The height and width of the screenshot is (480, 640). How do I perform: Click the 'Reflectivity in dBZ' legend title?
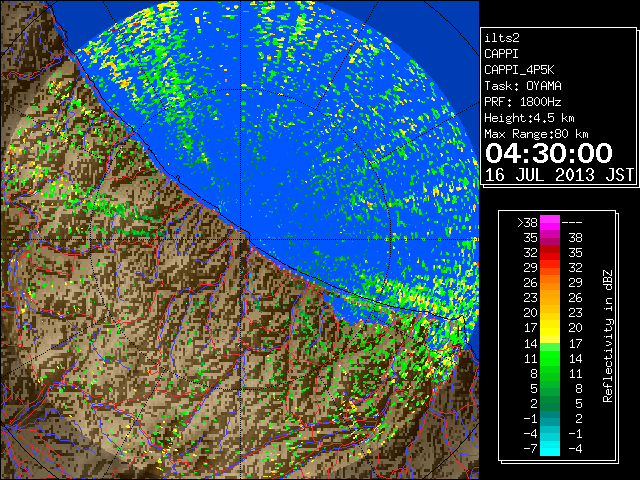(607, 336)
